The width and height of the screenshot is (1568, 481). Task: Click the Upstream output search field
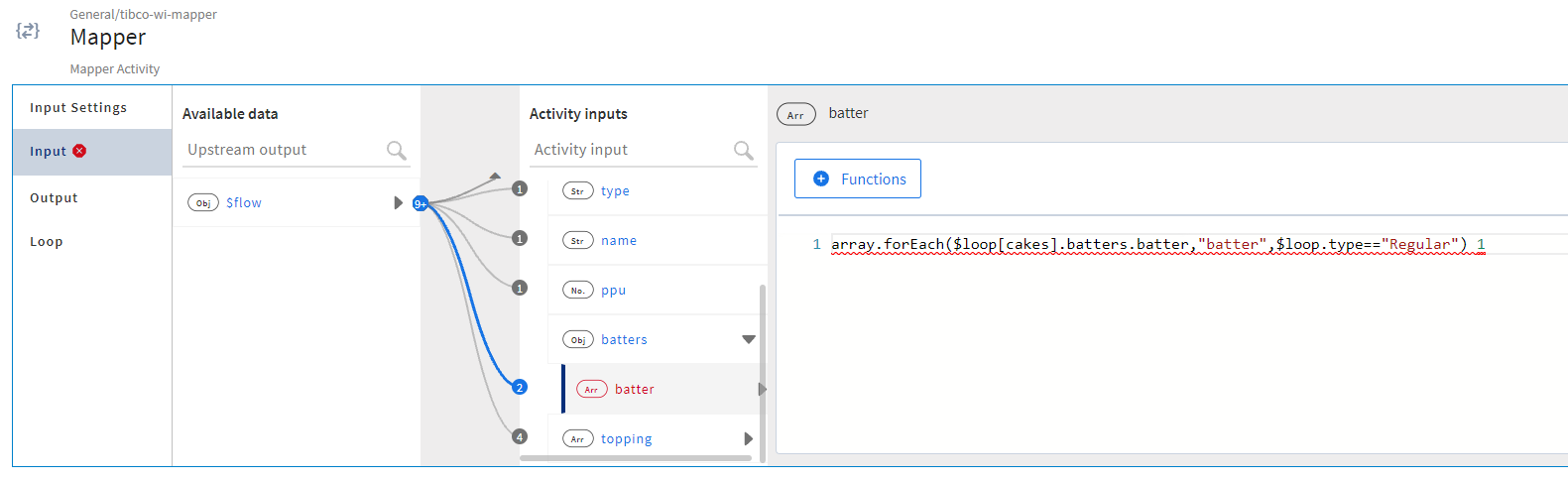[283, 150]
